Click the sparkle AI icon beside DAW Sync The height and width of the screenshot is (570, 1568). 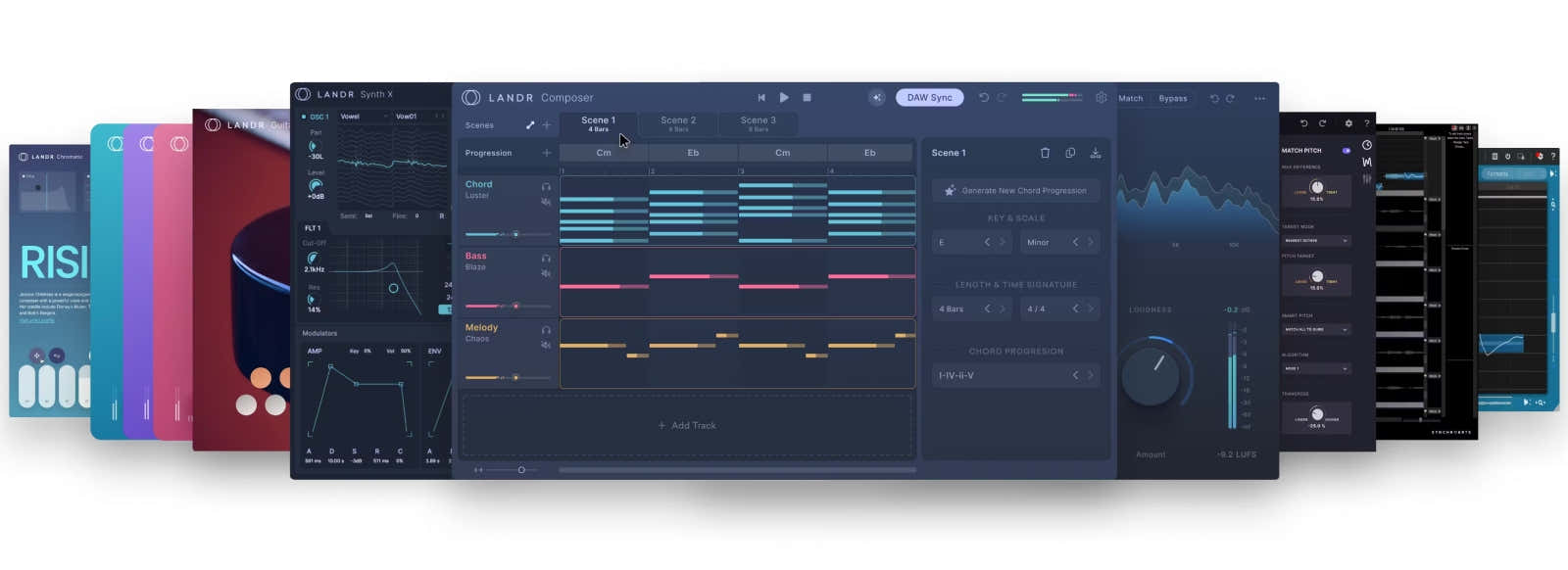(x=877, y=98)
